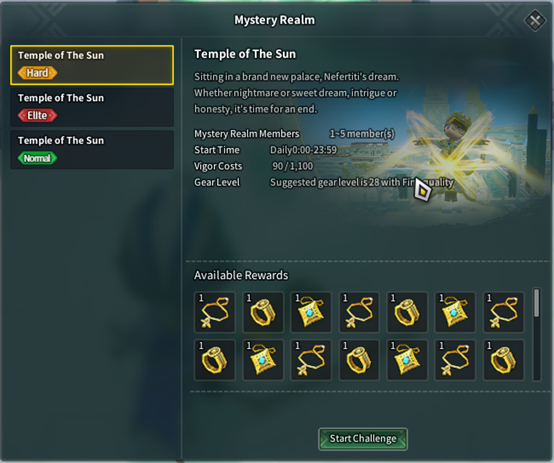Click the last gold ring in bottom row
Screen dimensions: 554x463
(503, 360)
